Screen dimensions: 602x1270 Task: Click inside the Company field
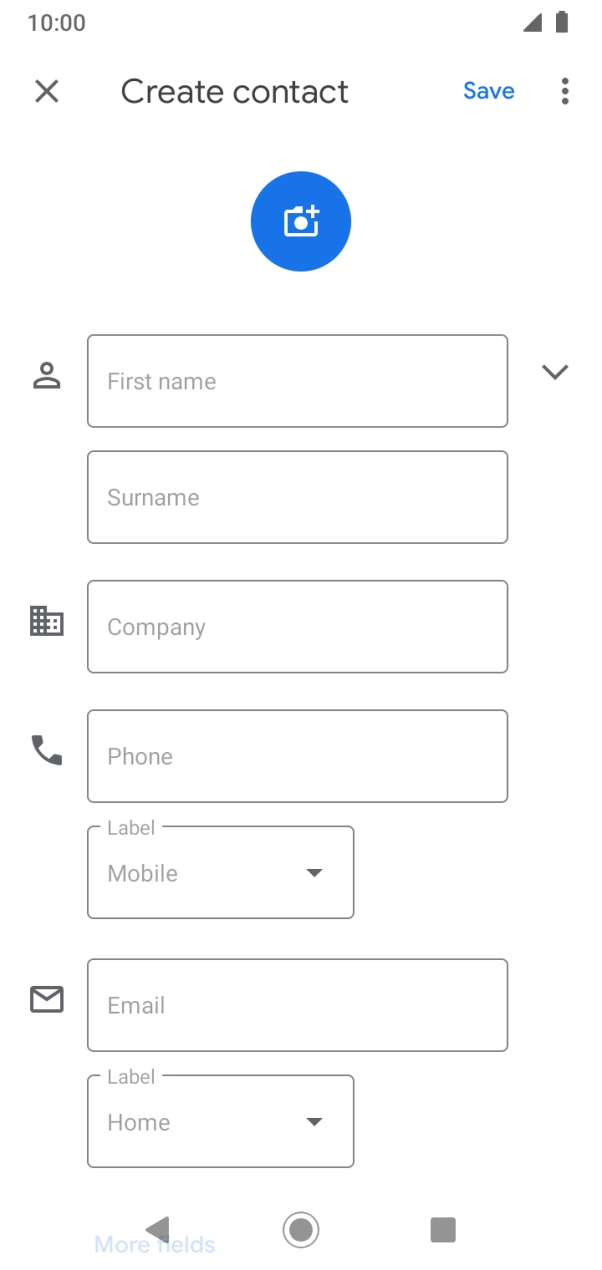click(x=297, y=626)
